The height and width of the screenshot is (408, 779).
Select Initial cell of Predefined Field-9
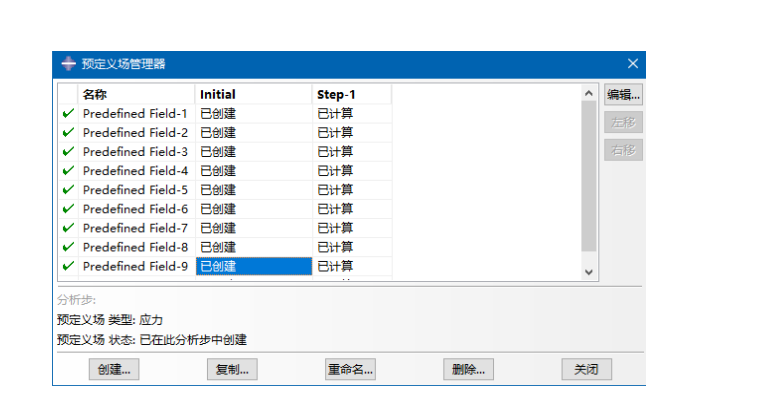tap(253, 266)
